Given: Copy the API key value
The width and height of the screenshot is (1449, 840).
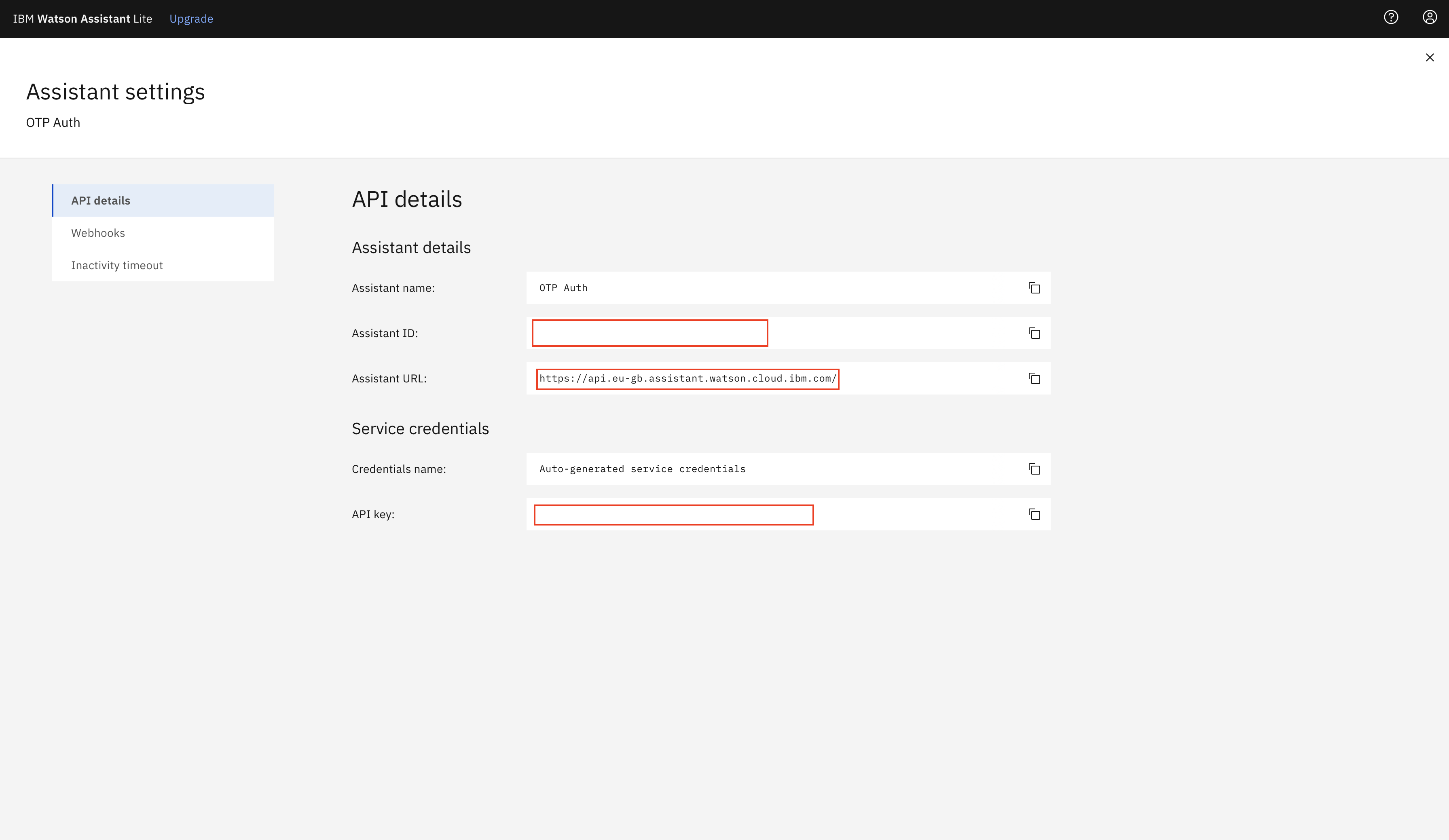Looking at the screenshot, I should click(x=1034, y=514).
